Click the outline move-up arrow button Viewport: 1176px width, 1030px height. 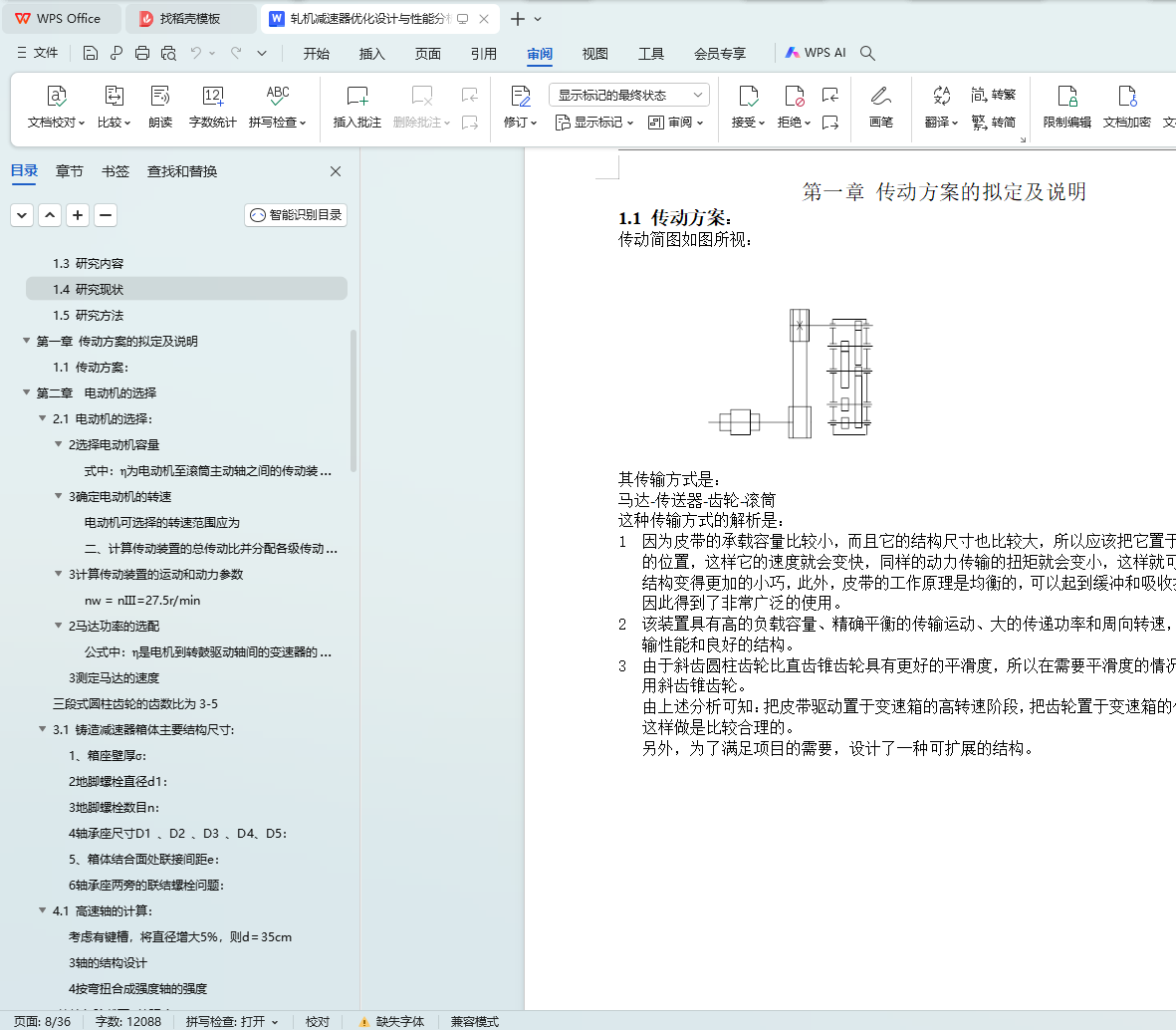(x=50, y=215)
